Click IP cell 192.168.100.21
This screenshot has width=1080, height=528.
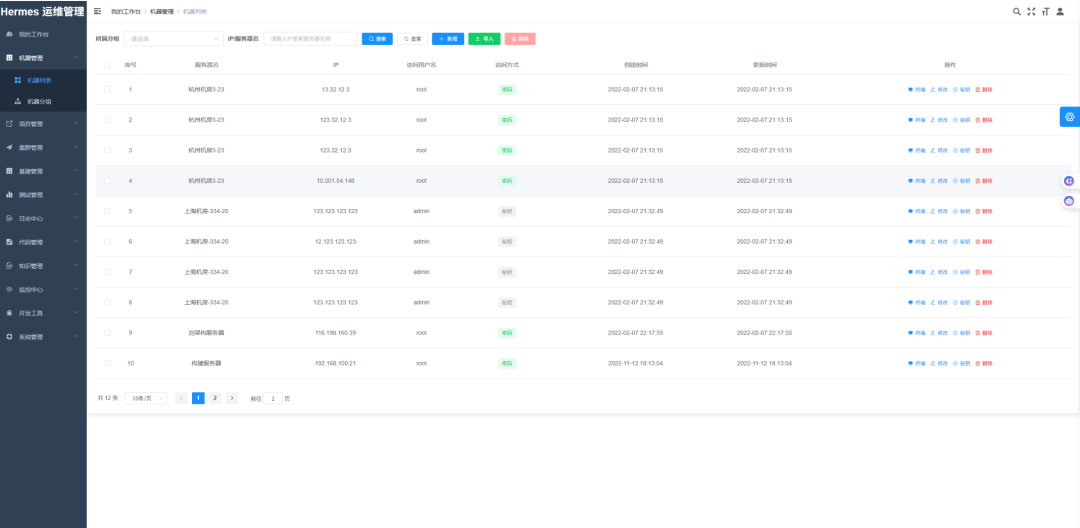point(335,363)
